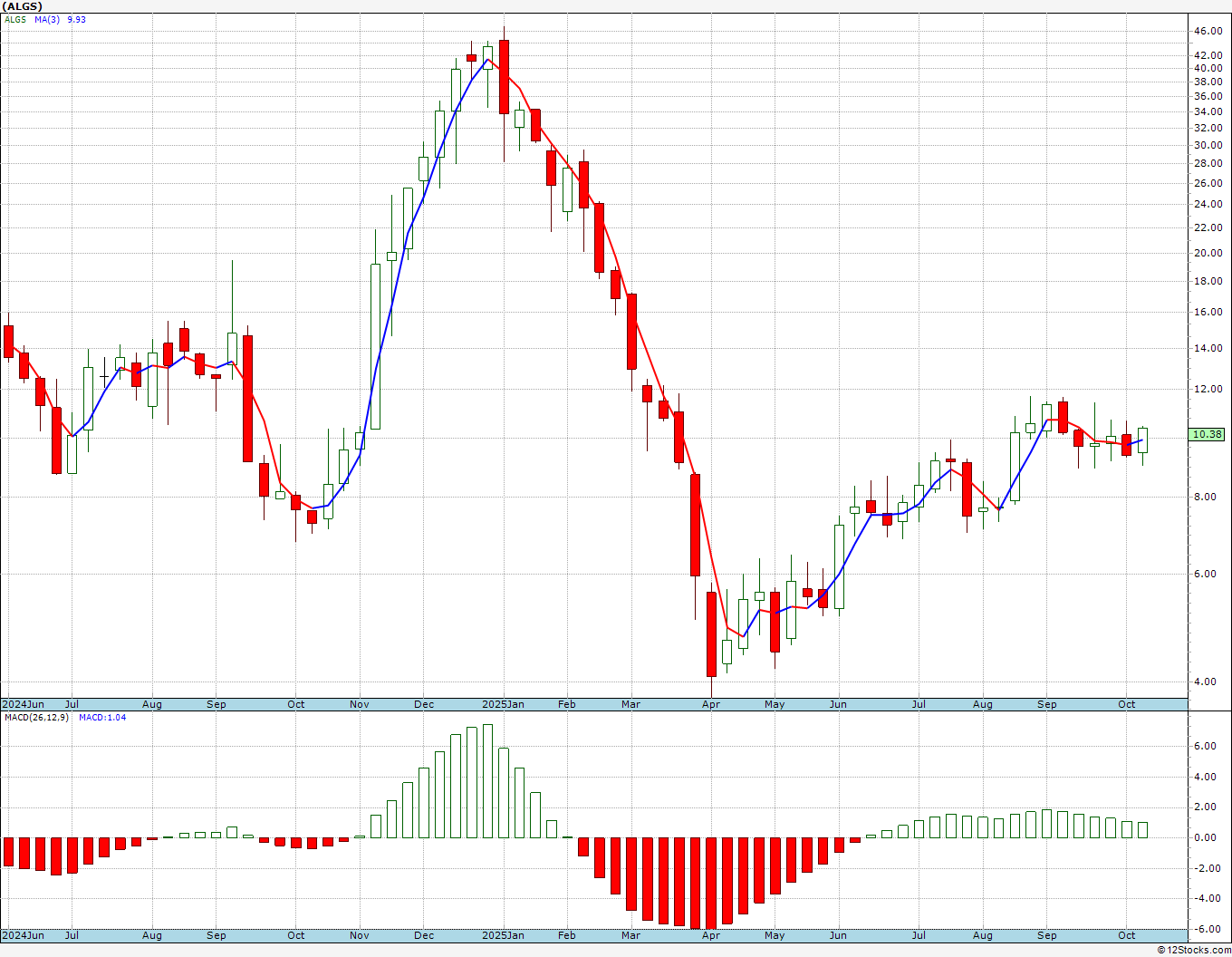1232x957 pixels.
Task: Click the ALGS ticker title at top left
Action: (x=23, y=6)
